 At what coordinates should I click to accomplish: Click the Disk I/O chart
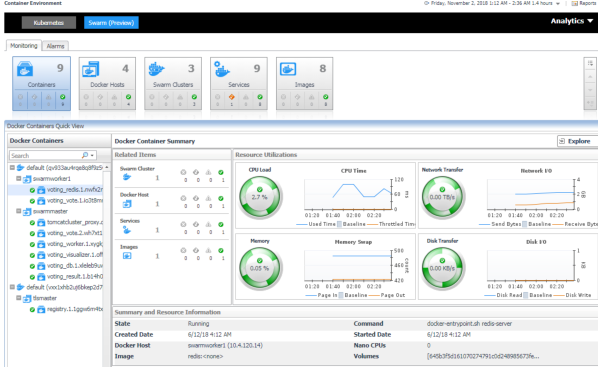(530, 265)
